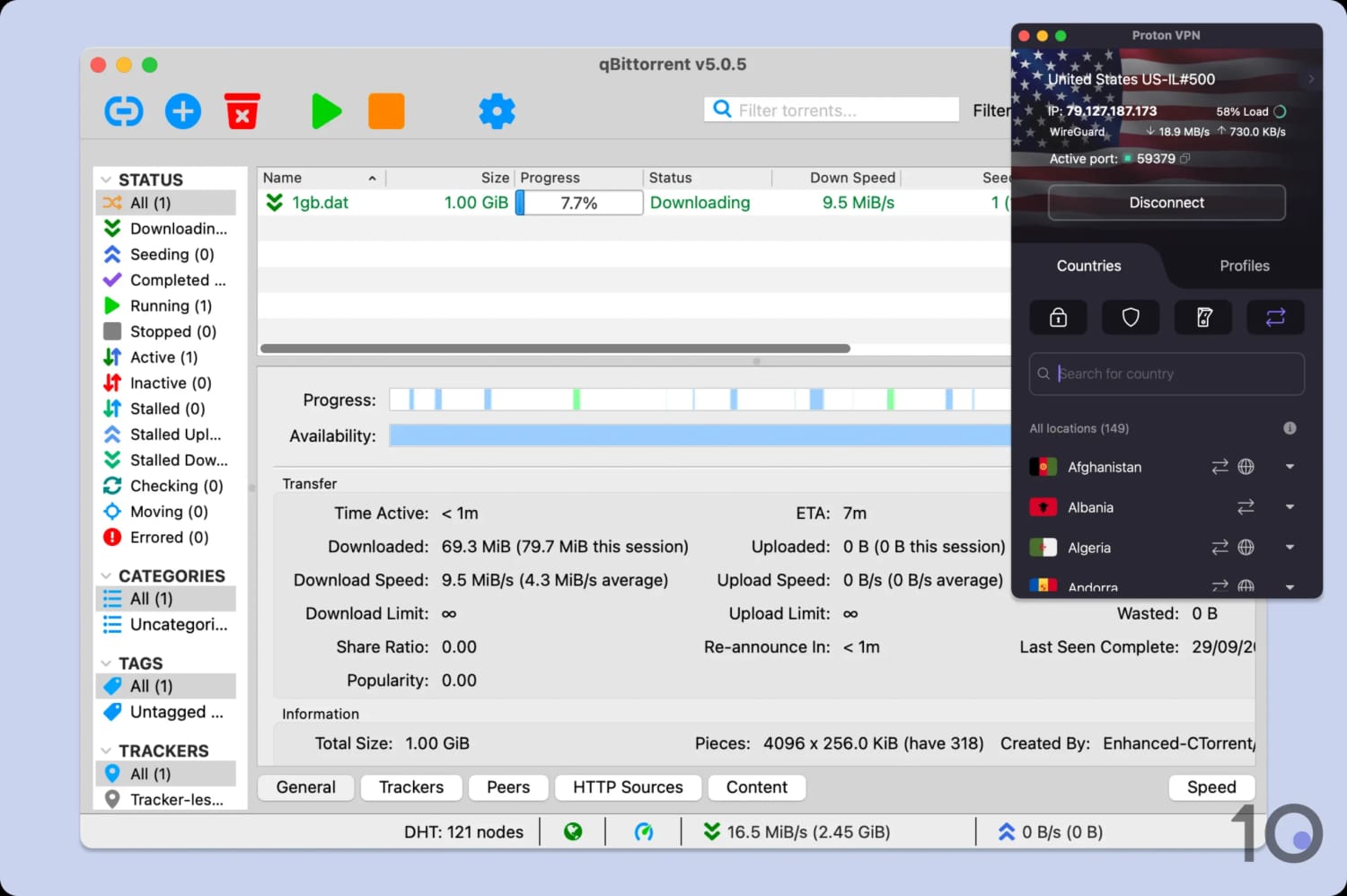Image resolution: width=1347 pixels, height=896 pixels.
Task: Toggle Kill Switch icon in Proton VPN
Action: 1204,317
